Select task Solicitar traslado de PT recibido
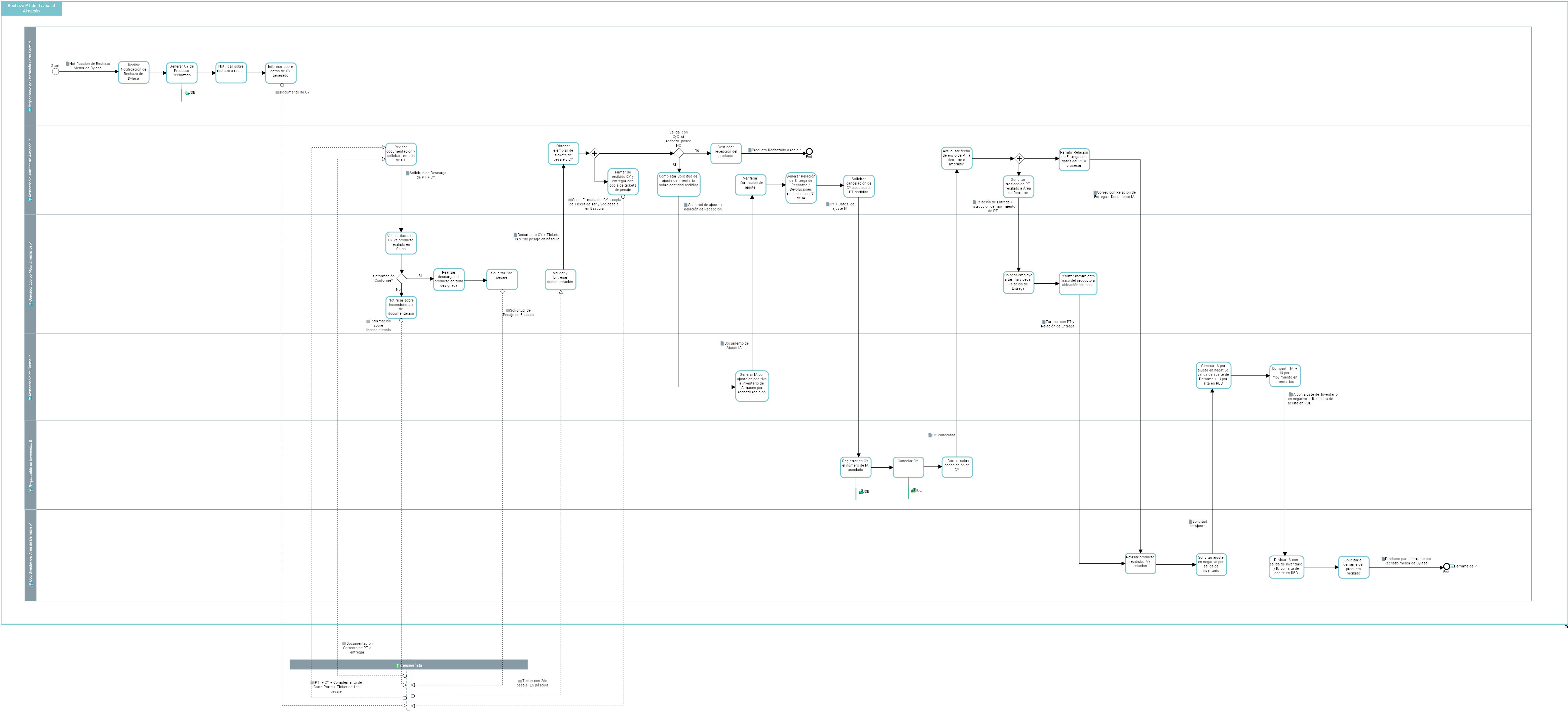1568x714 pixels. coord(1018,187)
